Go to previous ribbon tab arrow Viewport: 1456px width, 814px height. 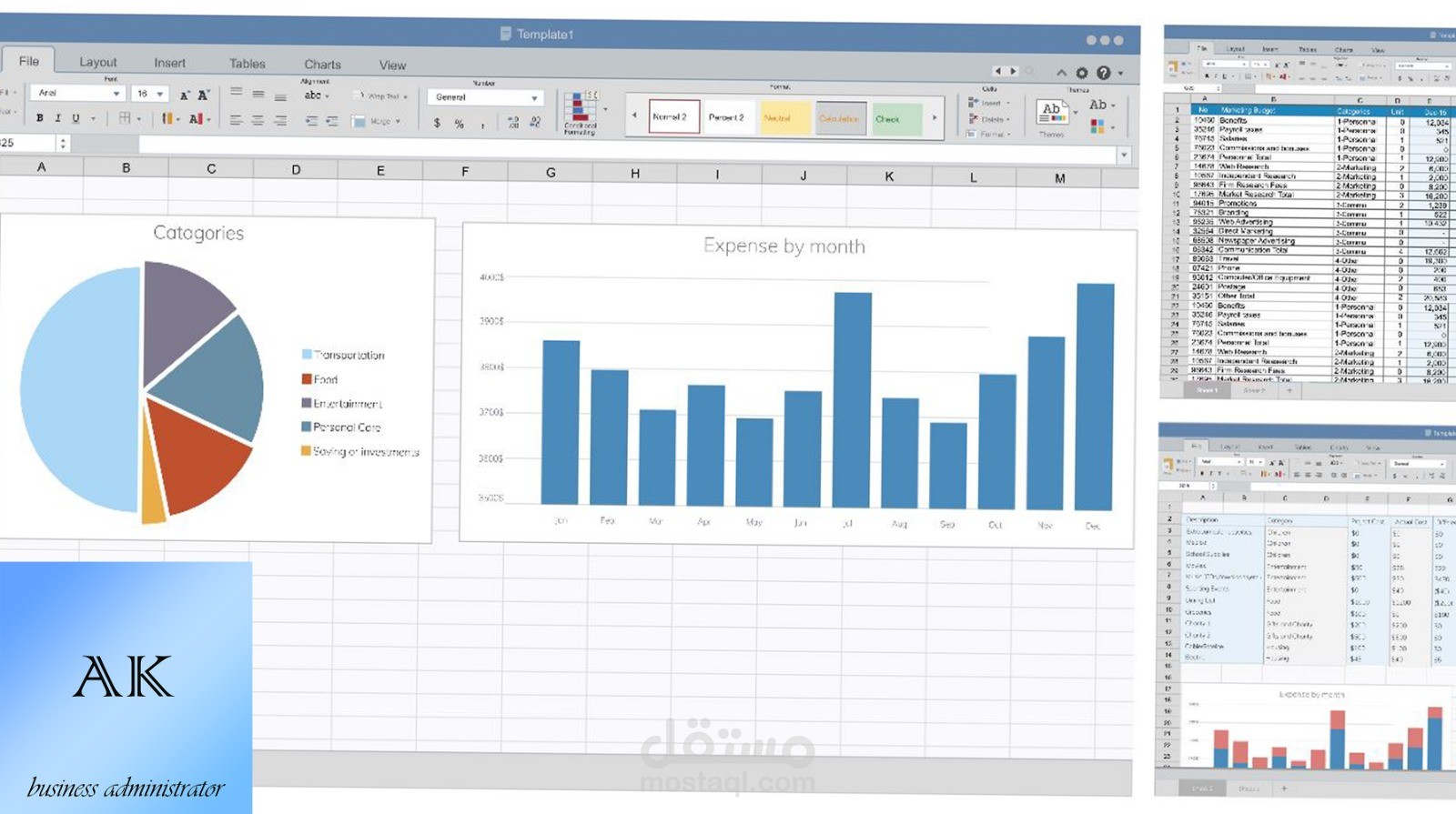(998, 71)
